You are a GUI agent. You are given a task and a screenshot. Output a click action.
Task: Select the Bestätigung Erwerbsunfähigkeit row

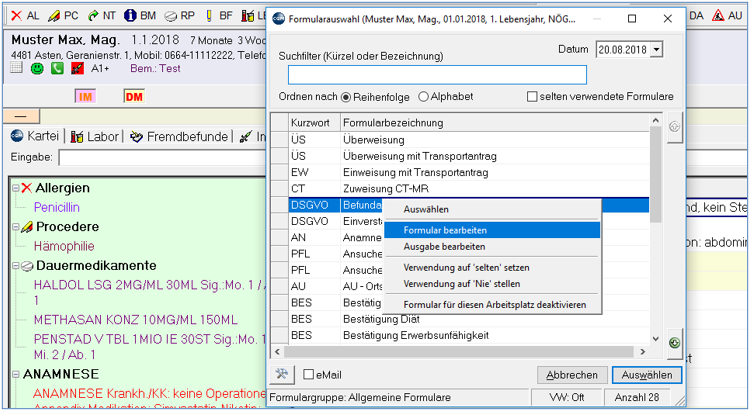click(460, 335)
